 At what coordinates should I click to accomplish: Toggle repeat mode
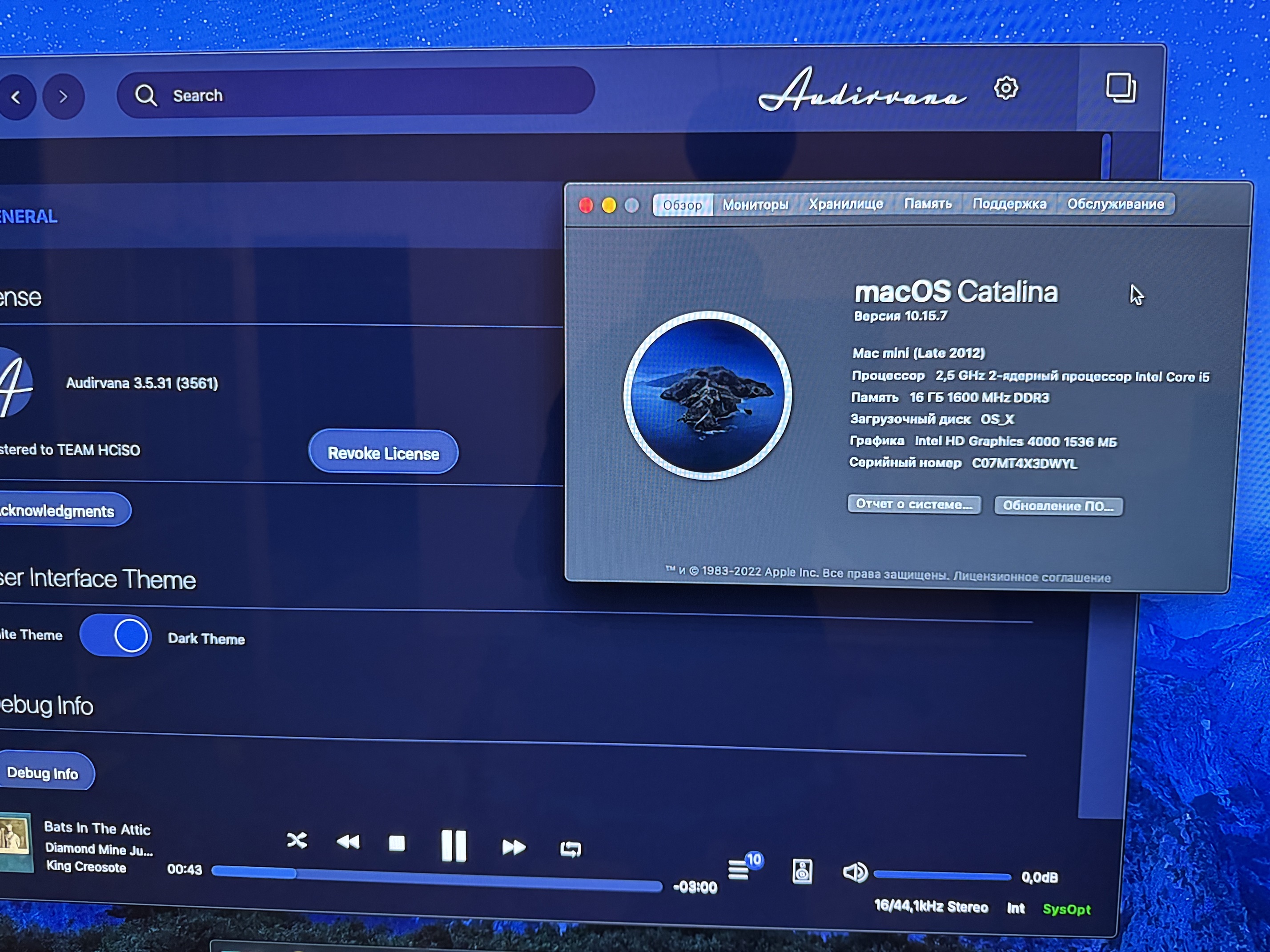click(x=570, y=849)
